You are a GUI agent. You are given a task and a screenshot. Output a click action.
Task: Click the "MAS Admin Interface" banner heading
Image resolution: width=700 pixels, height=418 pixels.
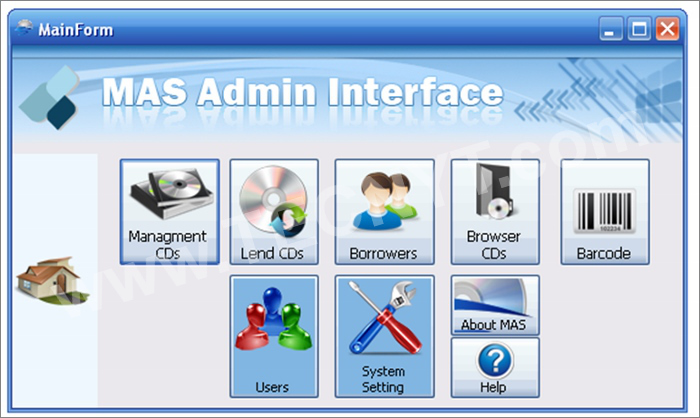pos(303,92)
